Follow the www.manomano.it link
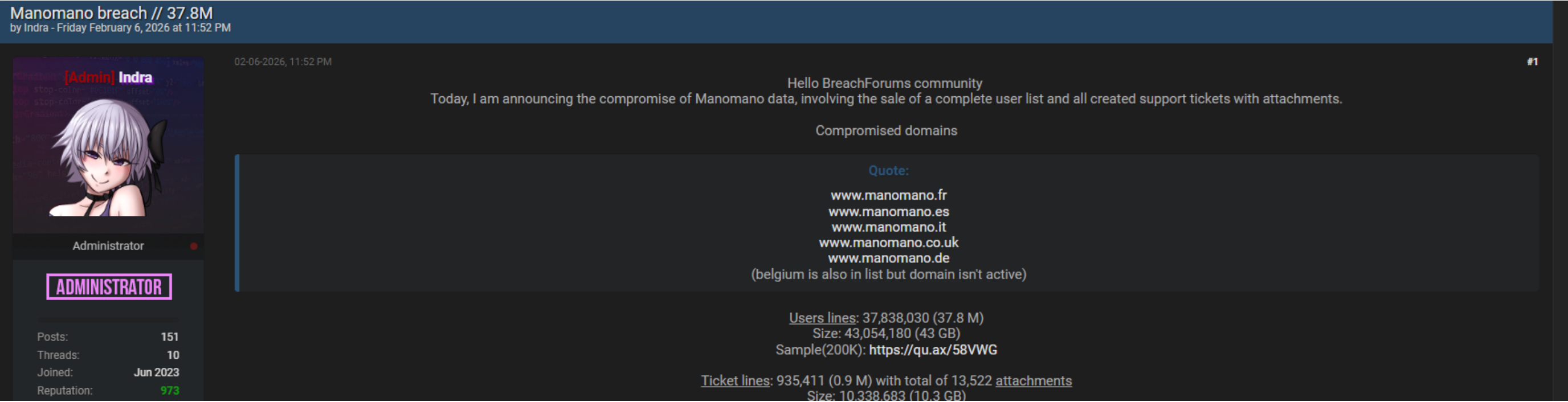This screenshot has width=1568, height=402. 888,227
